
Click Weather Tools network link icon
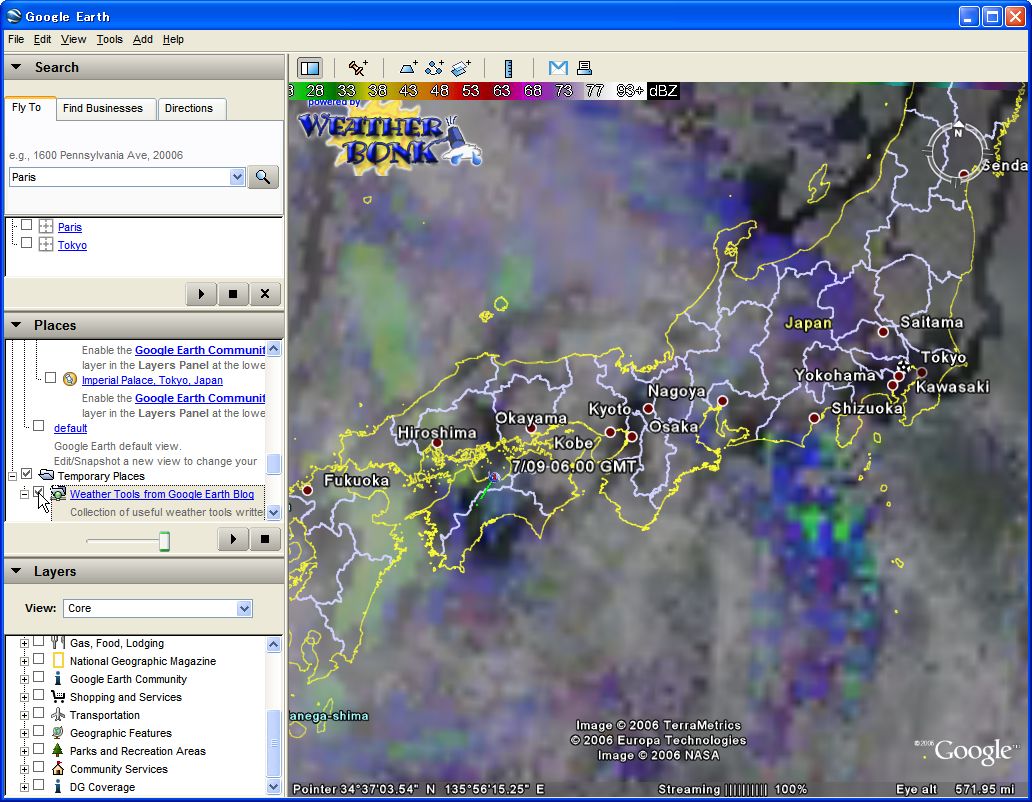(x=59, y=493)
